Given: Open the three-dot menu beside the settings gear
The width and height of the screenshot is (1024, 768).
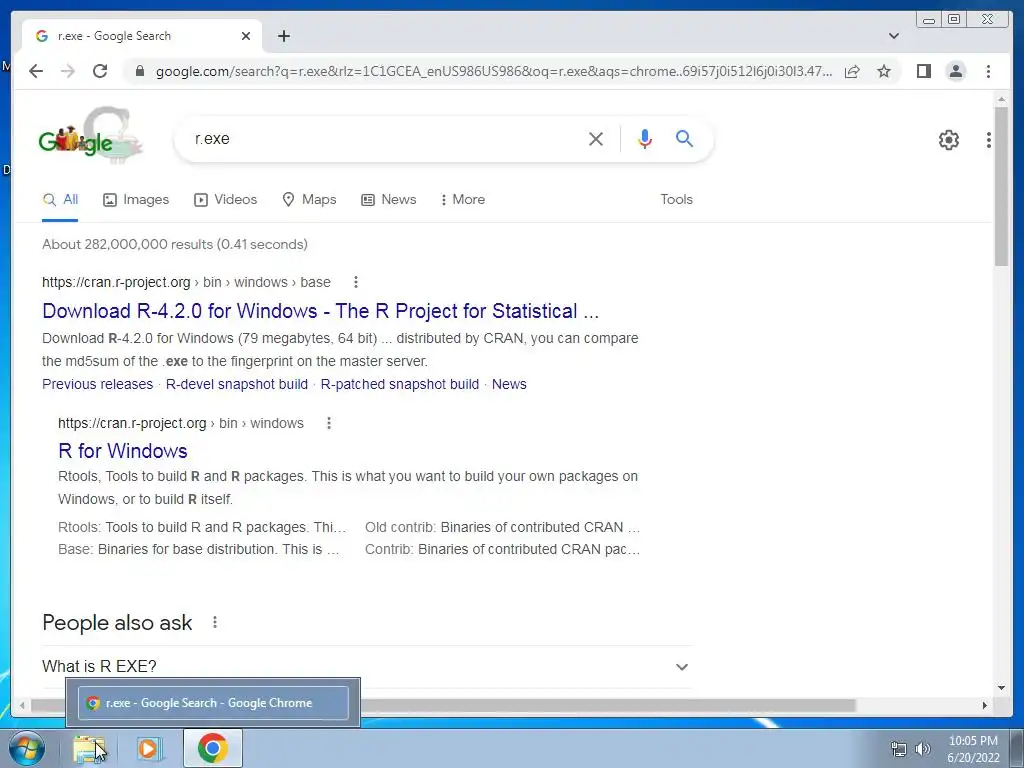Looking at the screenshot, I should (989, 140).
